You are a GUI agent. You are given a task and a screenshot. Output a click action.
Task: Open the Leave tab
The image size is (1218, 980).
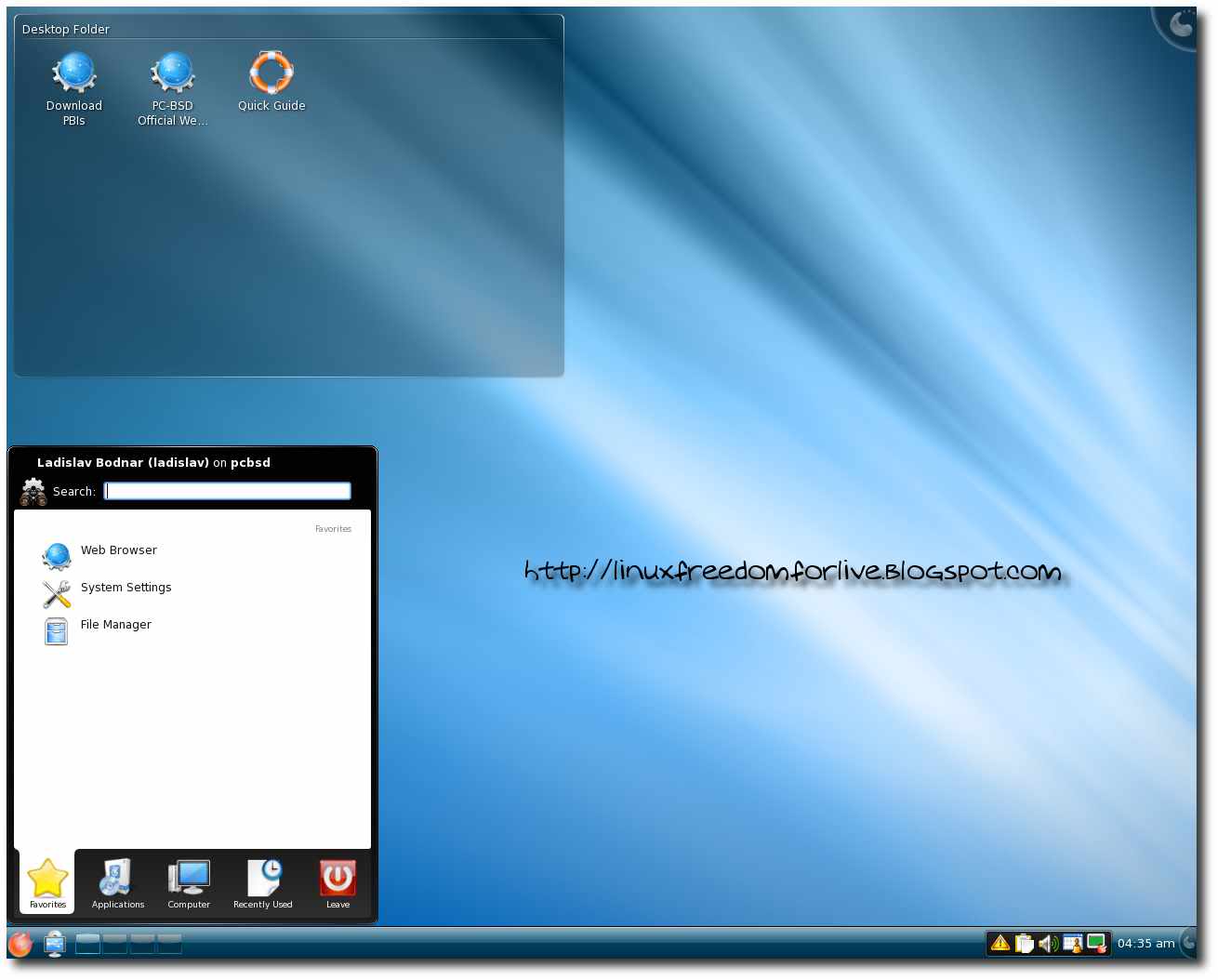coord(338,884)
